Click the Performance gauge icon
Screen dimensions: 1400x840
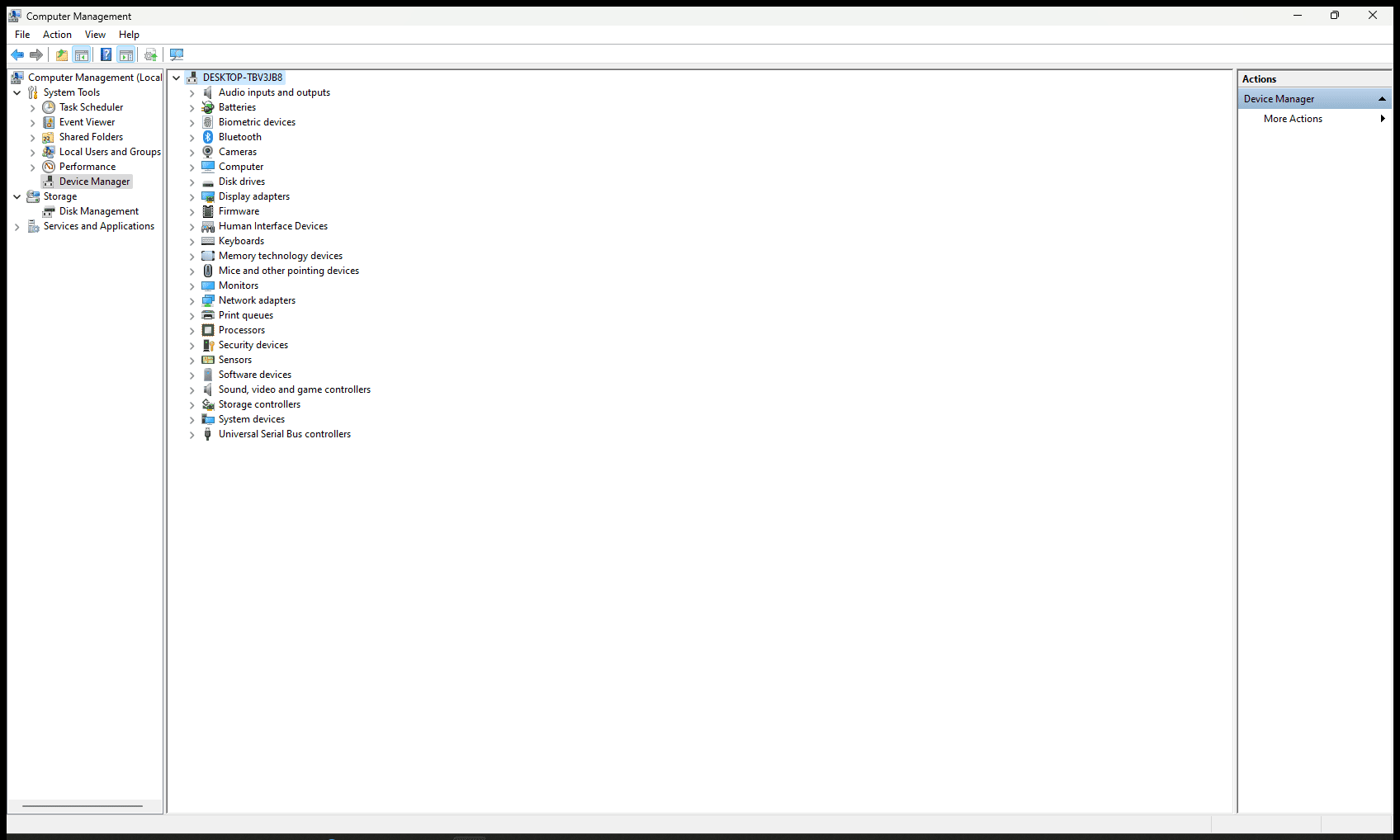pos(49,167)
